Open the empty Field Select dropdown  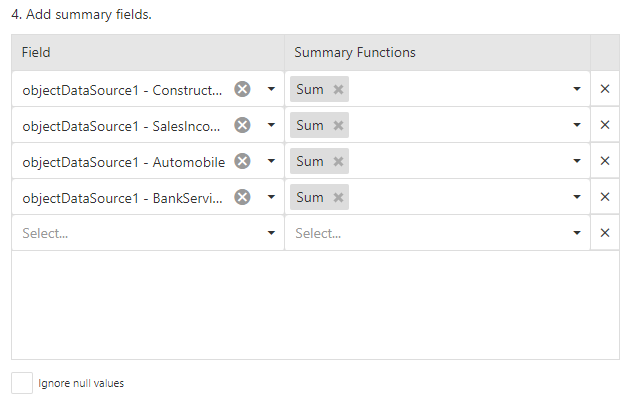pos(271,233)
